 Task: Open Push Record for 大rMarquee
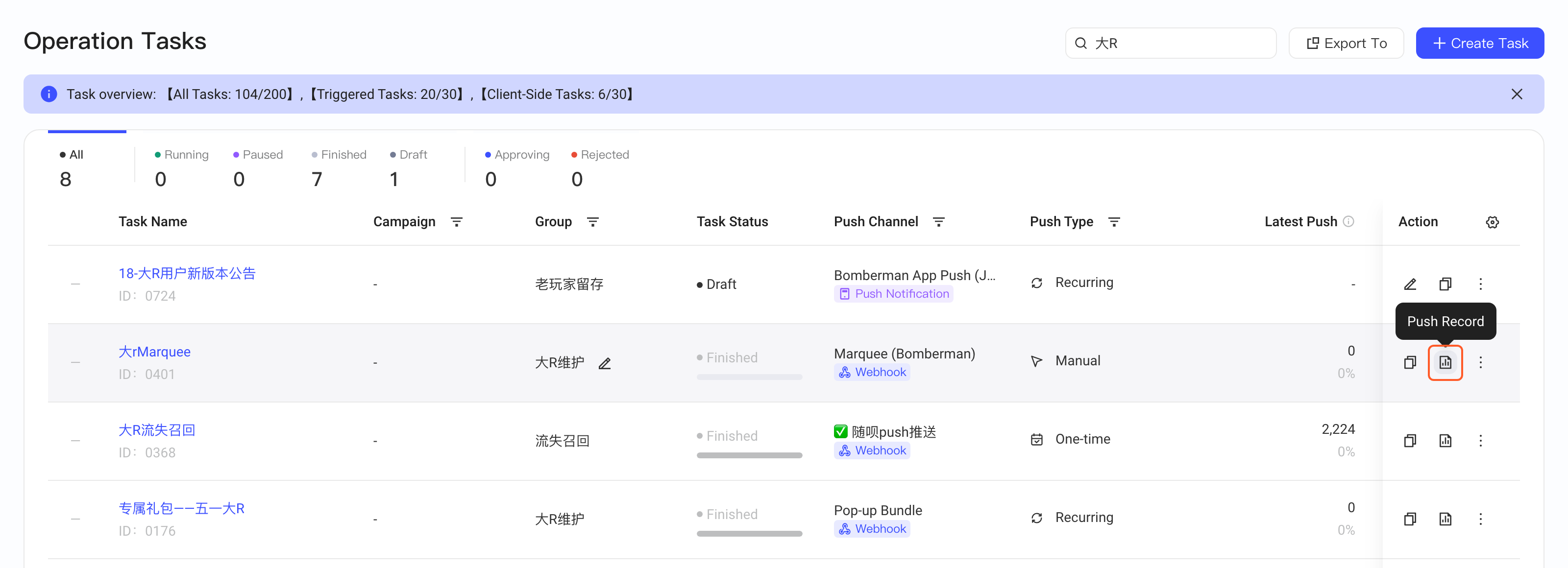[1445, 362]
